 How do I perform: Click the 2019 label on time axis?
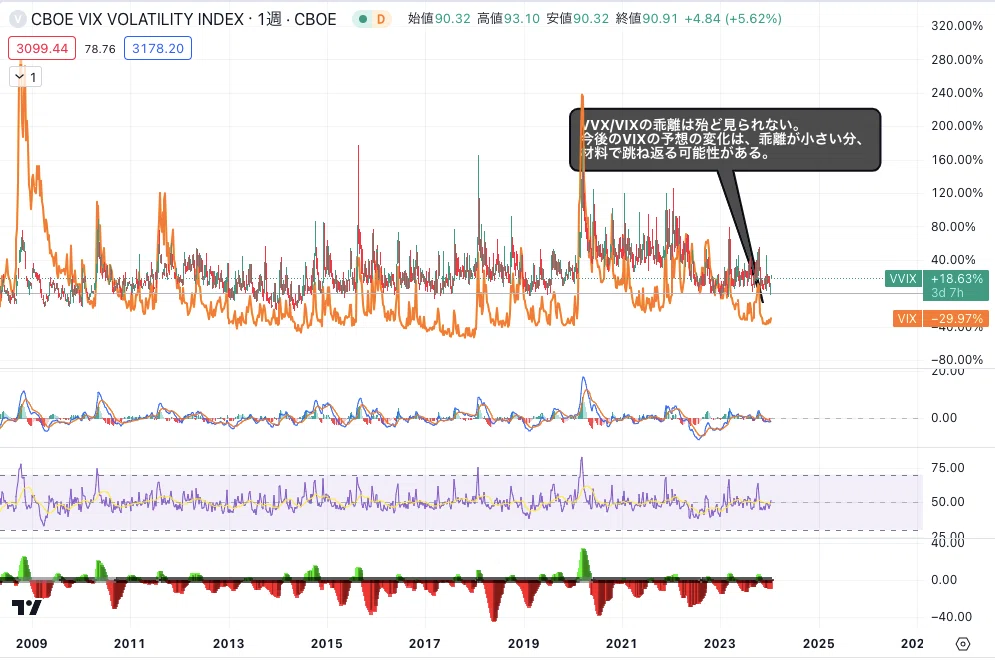click(524, 644)
